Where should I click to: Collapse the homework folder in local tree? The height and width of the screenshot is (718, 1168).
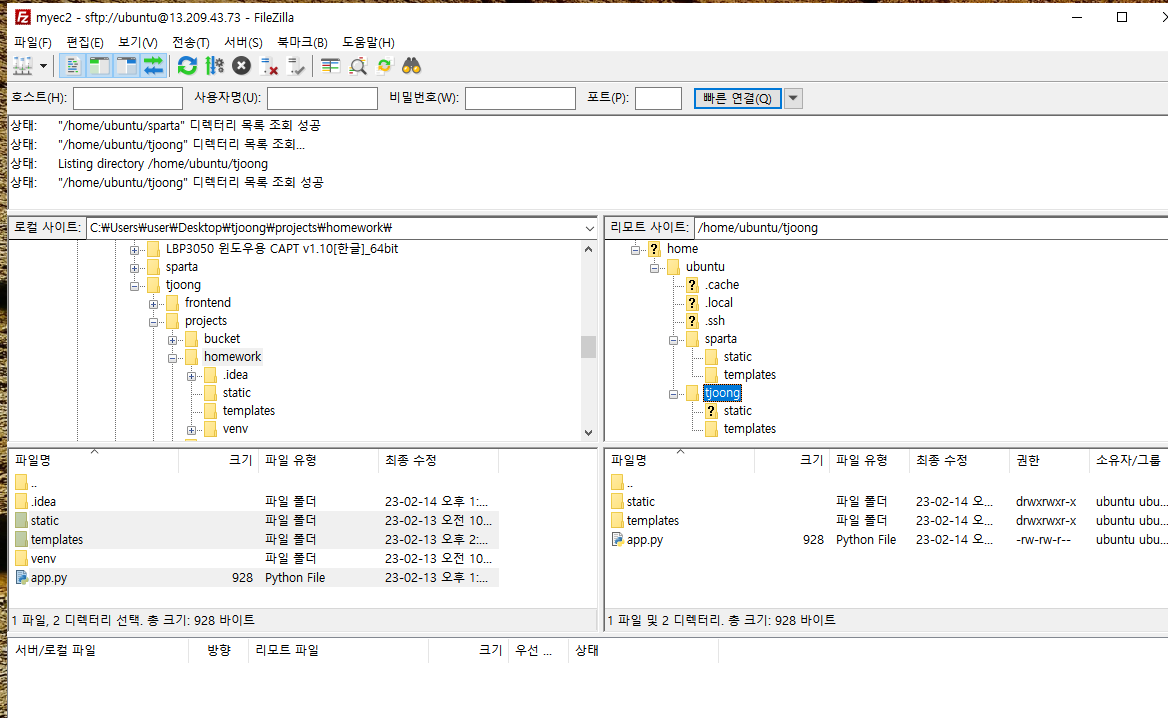172,358
